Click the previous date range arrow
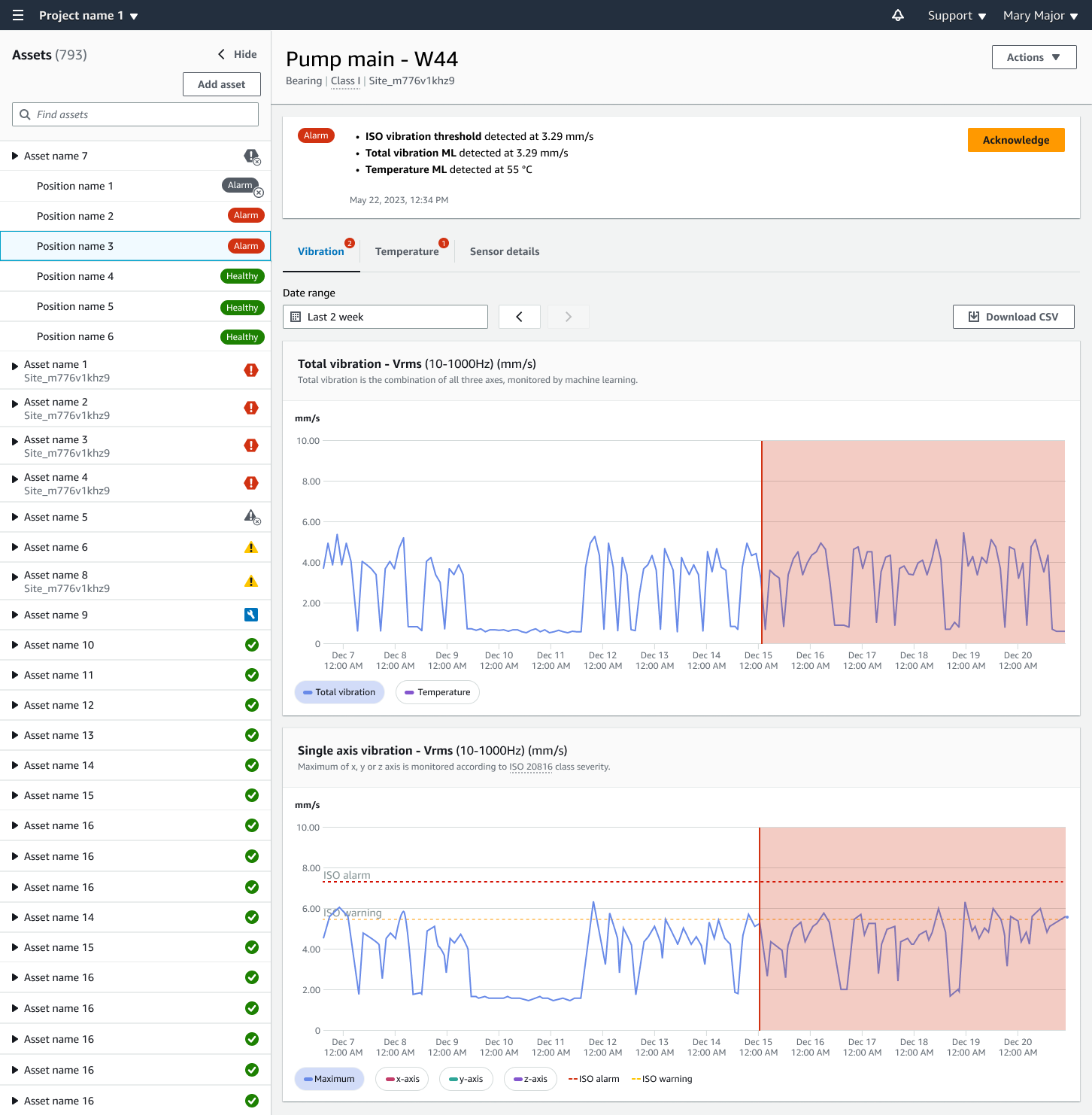The height and width of the screenshot is (1115, 1092). (x=519, y=317)
